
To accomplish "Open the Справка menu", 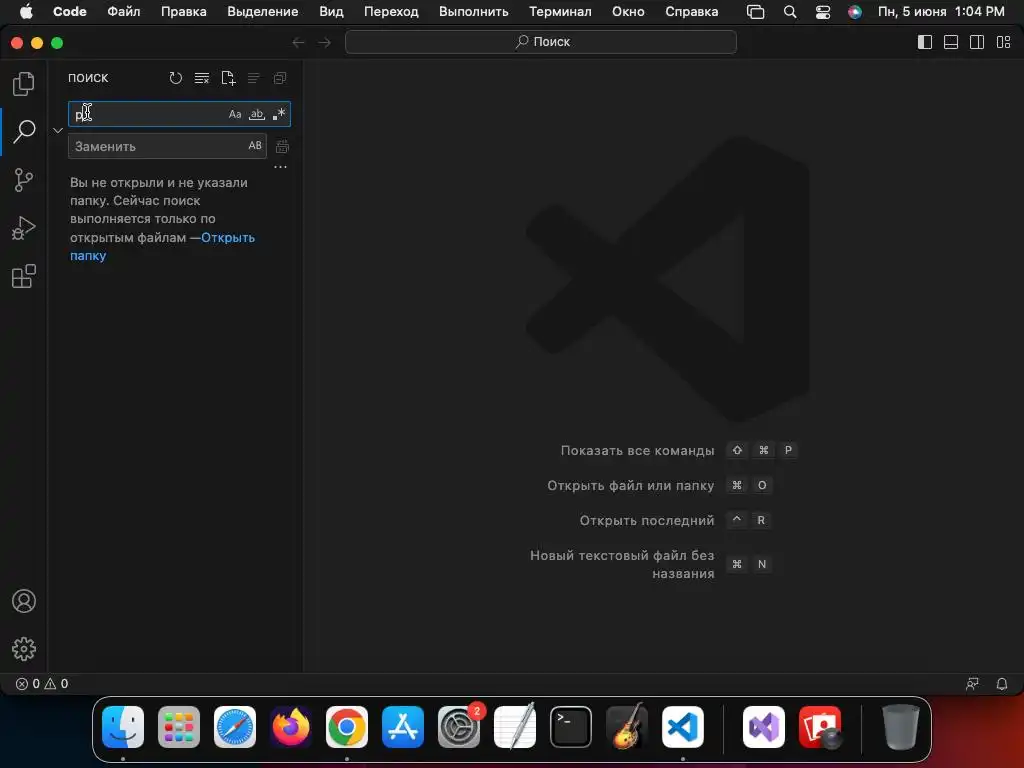I will coord(692,11).
